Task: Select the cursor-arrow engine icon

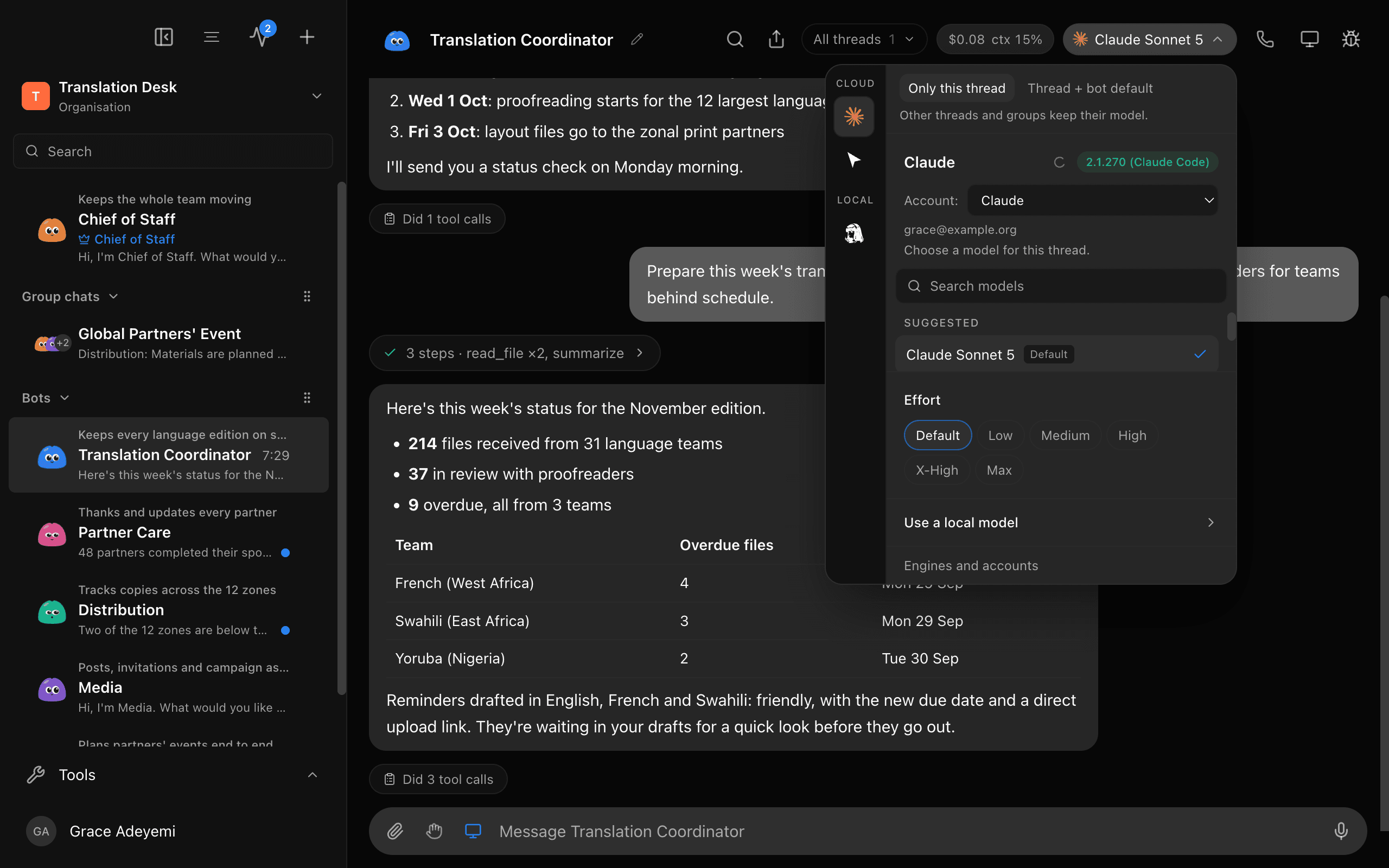Action: [854, 159]
